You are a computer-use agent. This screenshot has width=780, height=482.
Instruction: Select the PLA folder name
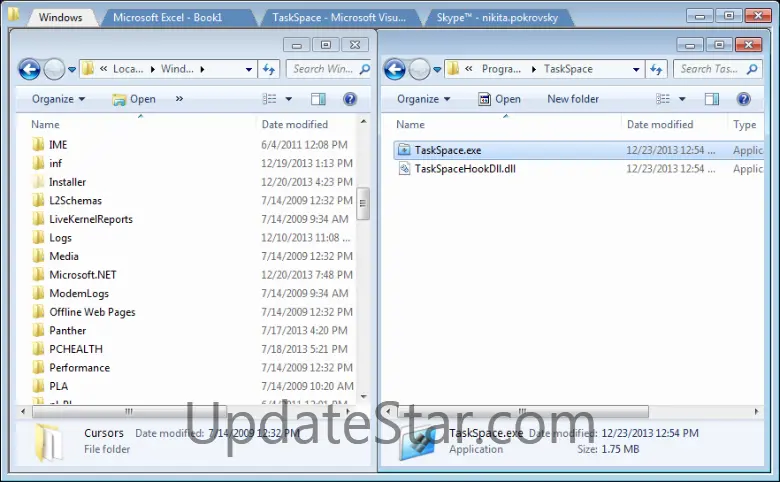click(59, 386)
